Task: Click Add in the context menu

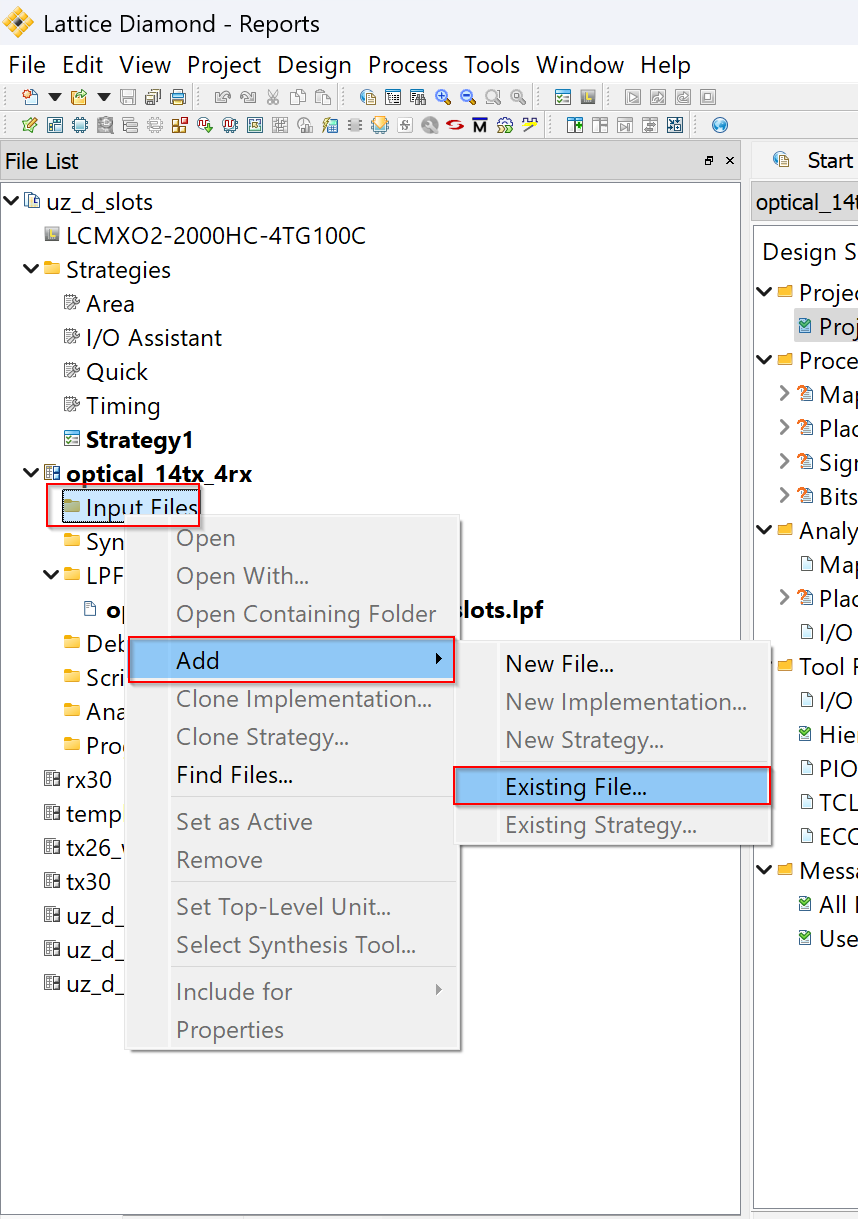Action: pos(291,660)
